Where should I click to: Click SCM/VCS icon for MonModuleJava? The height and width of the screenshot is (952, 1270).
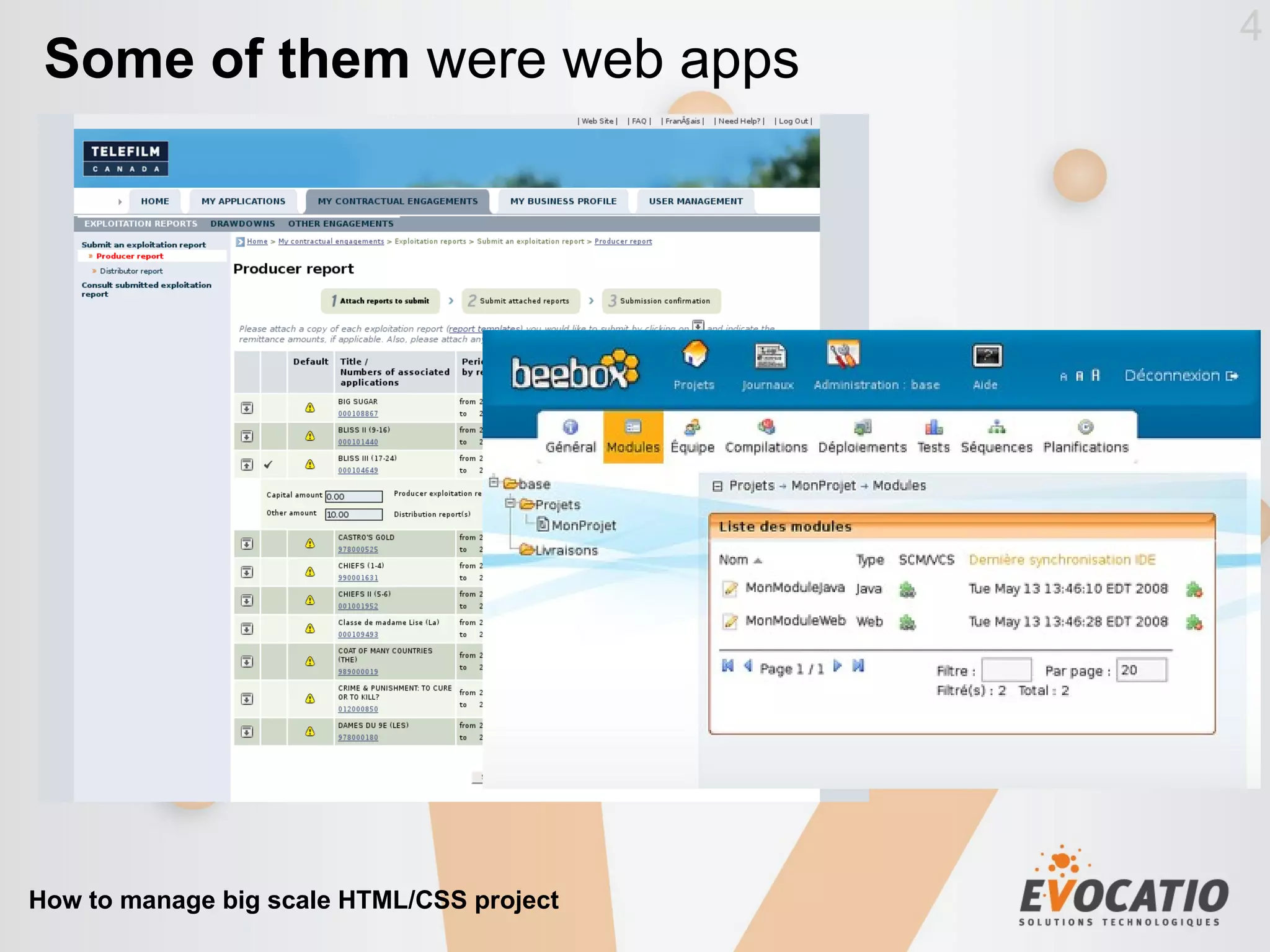tap(907, 589)
